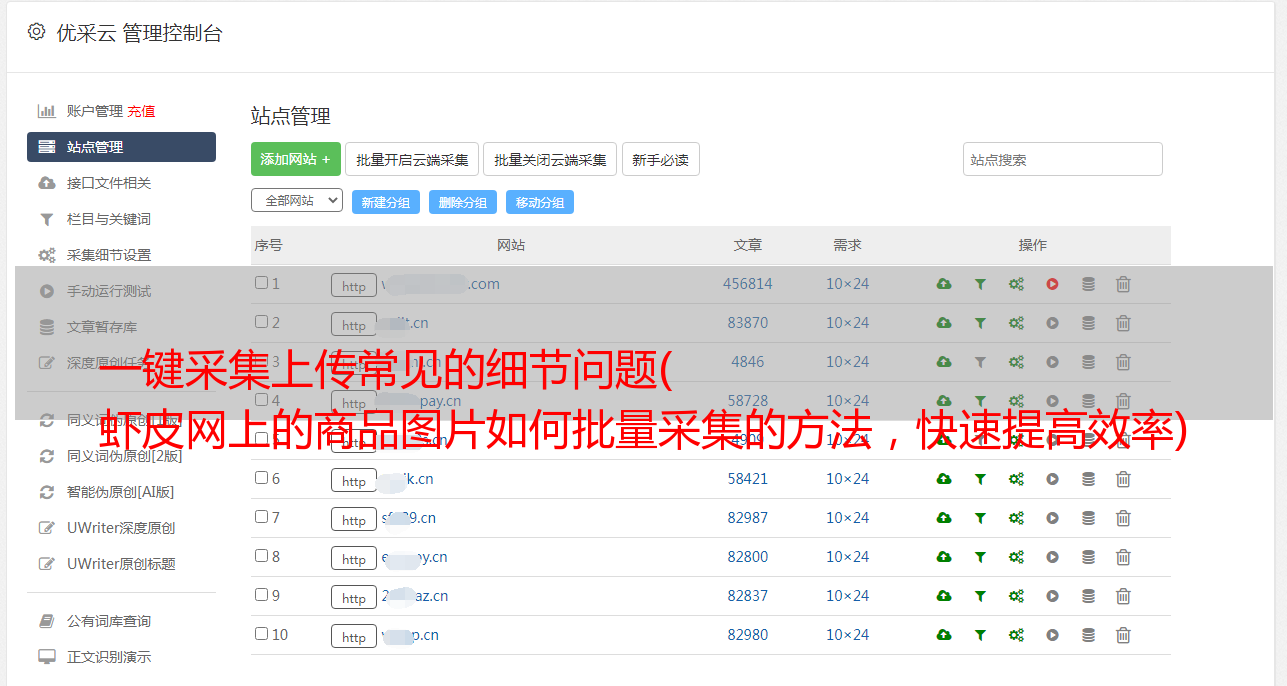
Task: Click the 删除分组 button
Action: point(463,202)
